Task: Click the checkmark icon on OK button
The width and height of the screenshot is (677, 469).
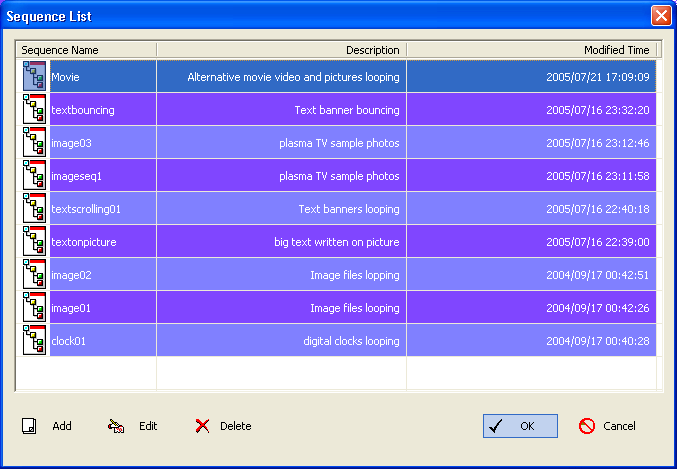Action: [496, 426]
